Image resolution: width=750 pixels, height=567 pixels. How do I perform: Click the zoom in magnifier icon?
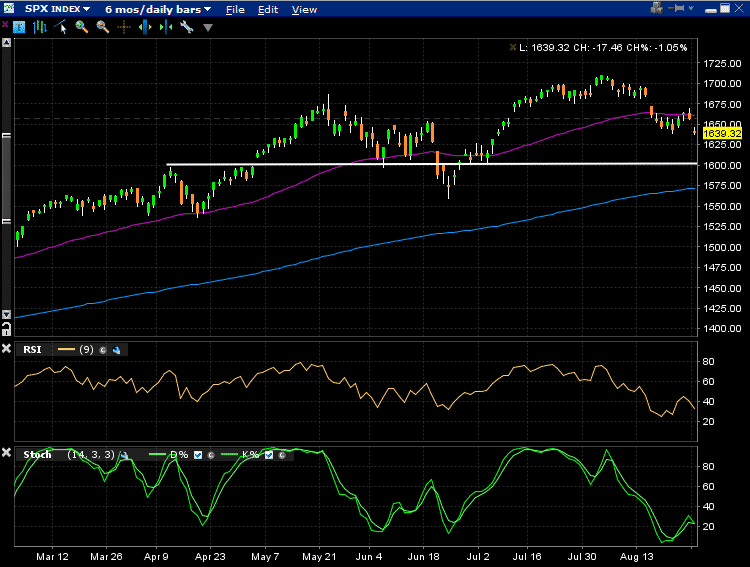tap(82, 27)
